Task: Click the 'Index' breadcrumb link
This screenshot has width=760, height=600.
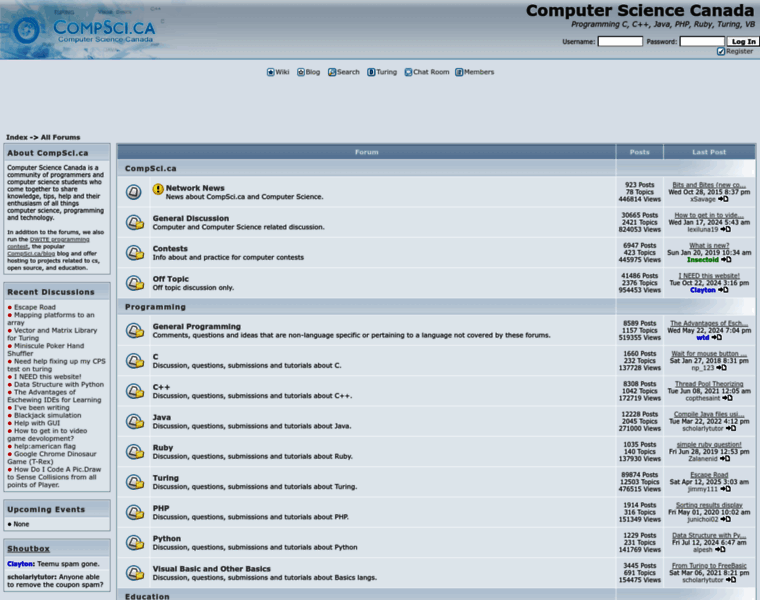Action: [16, 138]
